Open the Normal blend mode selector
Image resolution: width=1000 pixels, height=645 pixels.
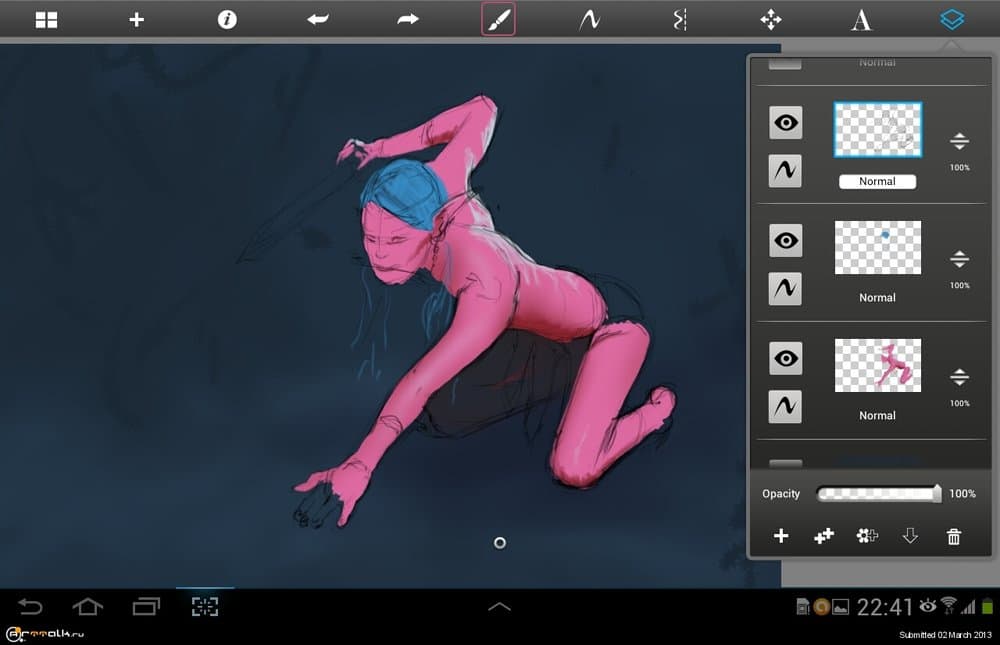click(877, 181)
